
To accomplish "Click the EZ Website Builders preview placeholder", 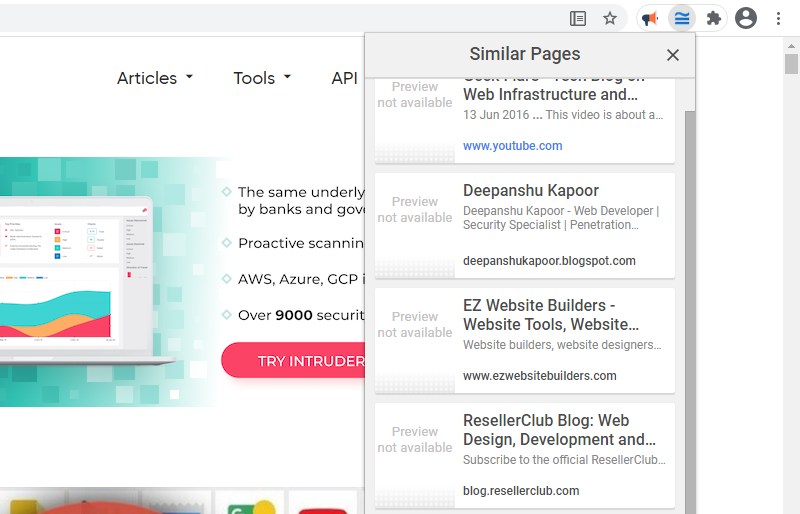I will (x=415, y=340).
